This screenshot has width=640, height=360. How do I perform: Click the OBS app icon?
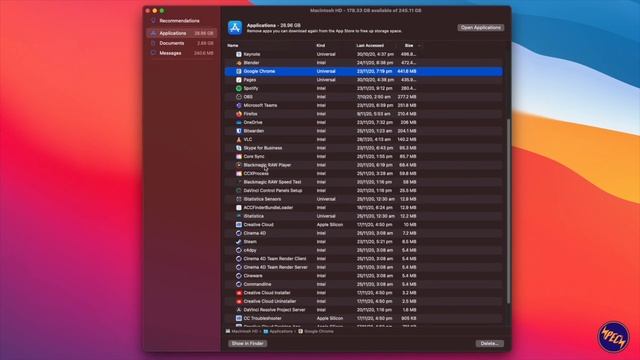pyautogui.click(x=239, y=97)
